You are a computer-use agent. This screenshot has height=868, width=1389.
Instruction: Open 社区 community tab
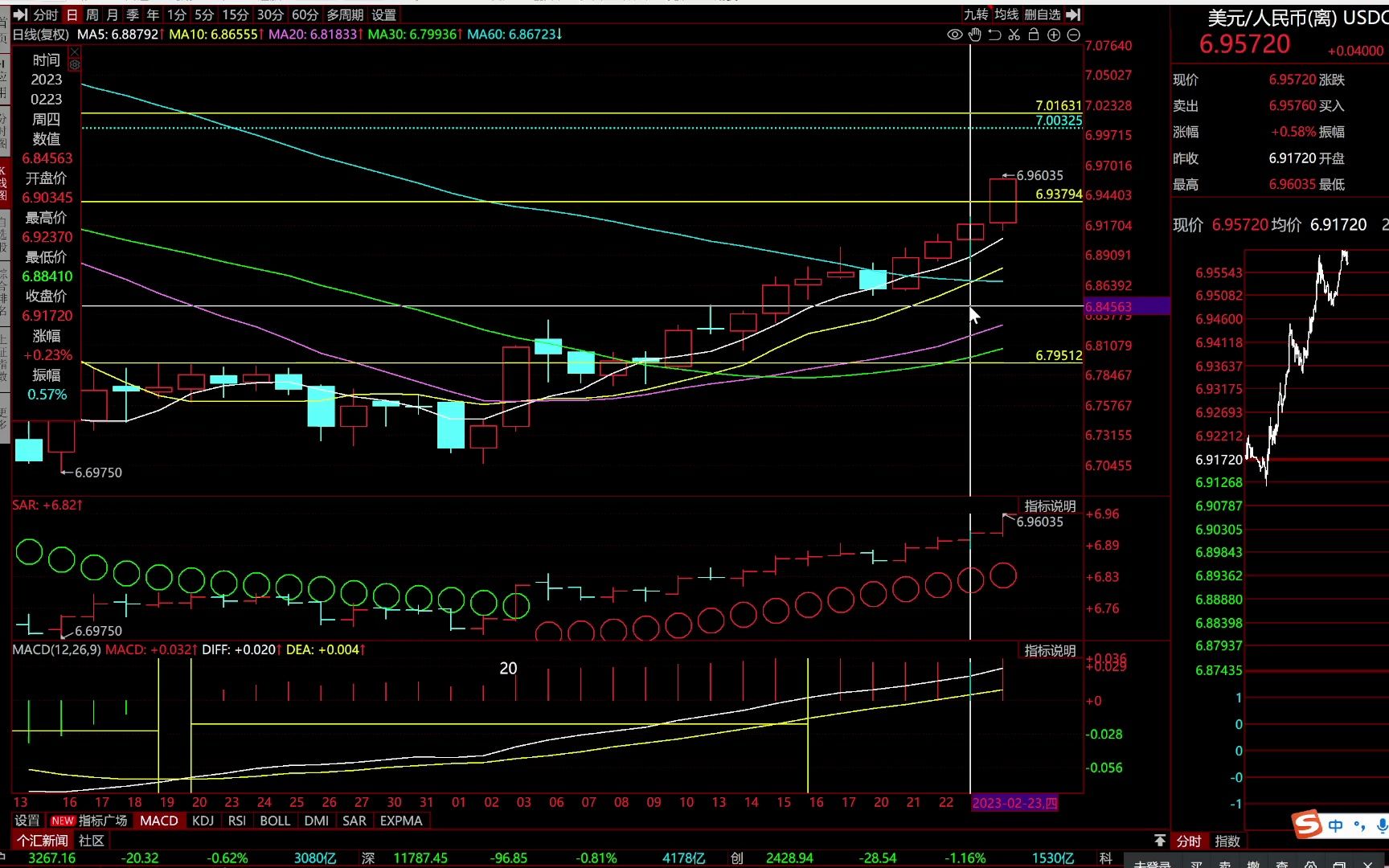point(92,841)
